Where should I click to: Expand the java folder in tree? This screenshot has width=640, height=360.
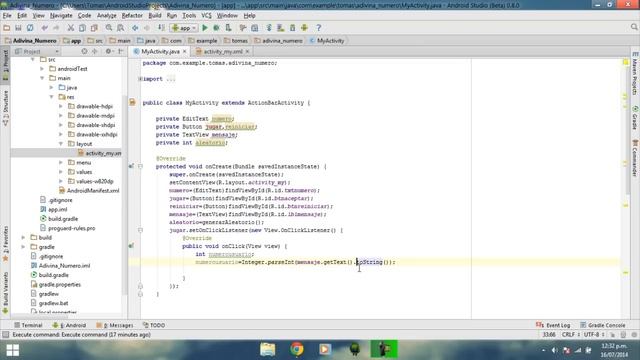point(52,87)
